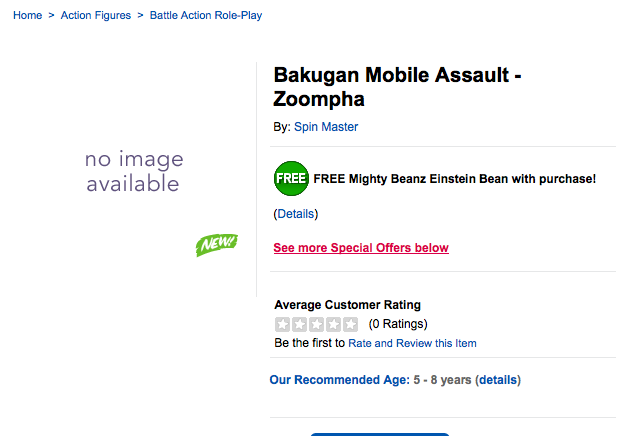619x436 pixels.
Task: Select the third rating star
Action: point(317,324)
